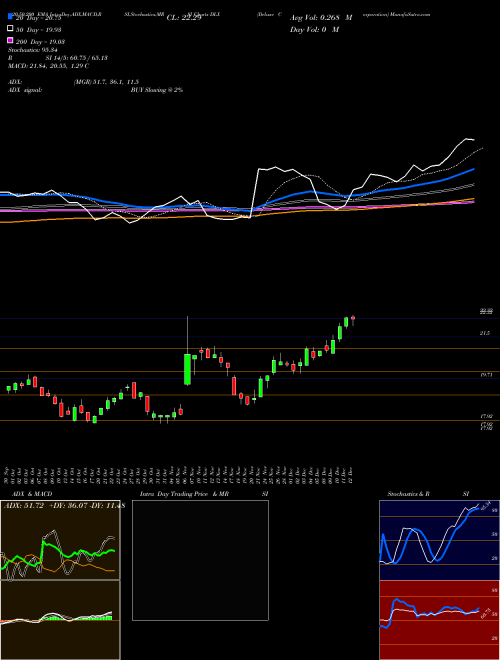The width and height of the screenshot is (500, 660).
Task: Click the 21.5 price axis label
Action: pyautogui.click(x=485, y=333)
